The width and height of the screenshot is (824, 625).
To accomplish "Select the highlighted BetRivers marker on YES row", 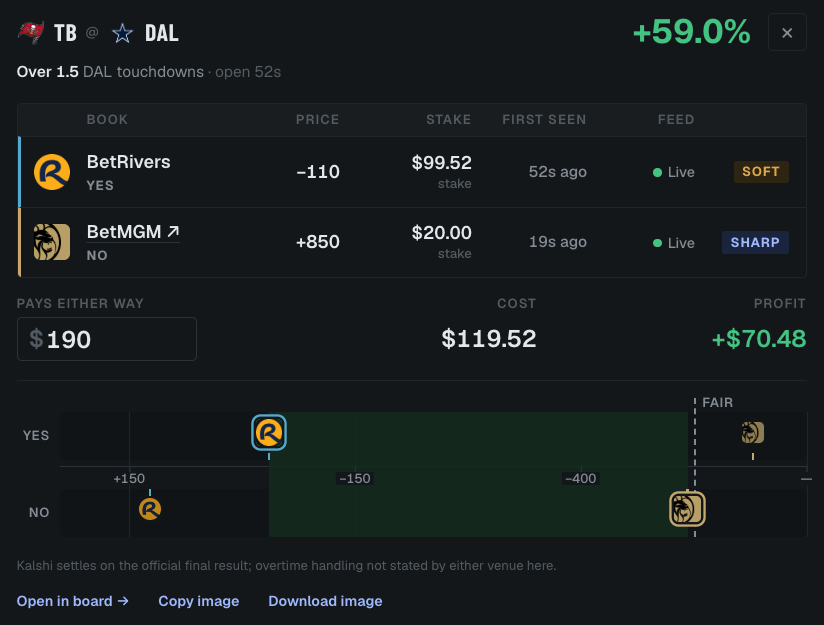I will click(x=269, y=433).
